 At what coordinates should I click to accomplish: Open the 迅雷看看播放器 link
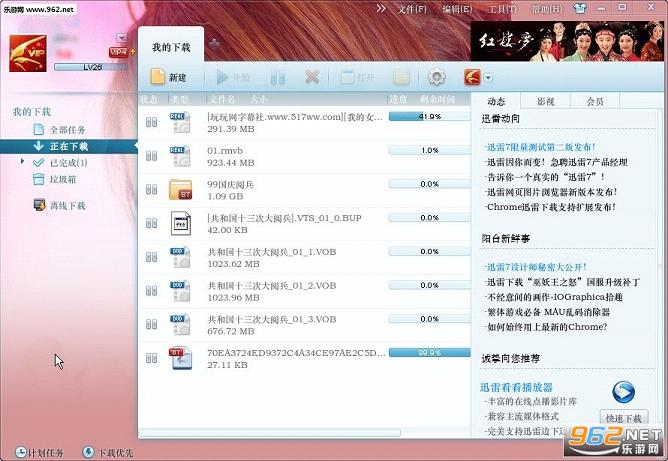(x=516, y=387)
